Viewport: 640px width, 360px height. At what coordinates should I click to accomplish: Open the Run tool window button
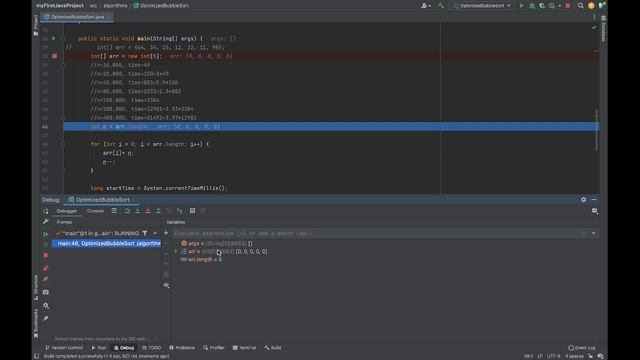pyautogui.click(x=99, y=348)
